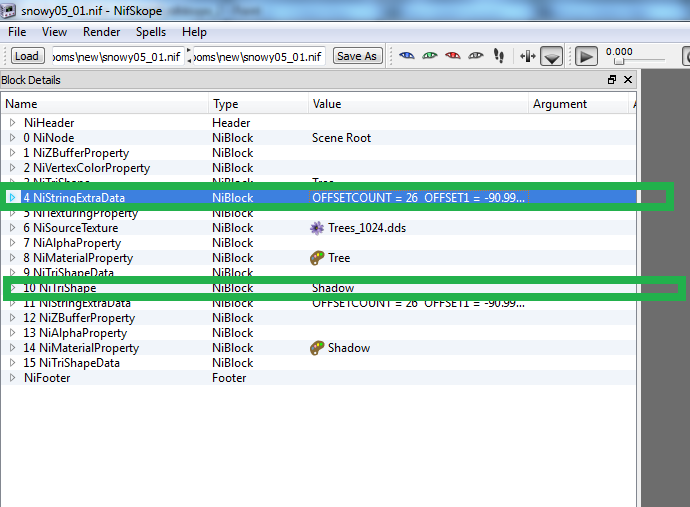
Task: Open the File menu
Action: point(17,32)
